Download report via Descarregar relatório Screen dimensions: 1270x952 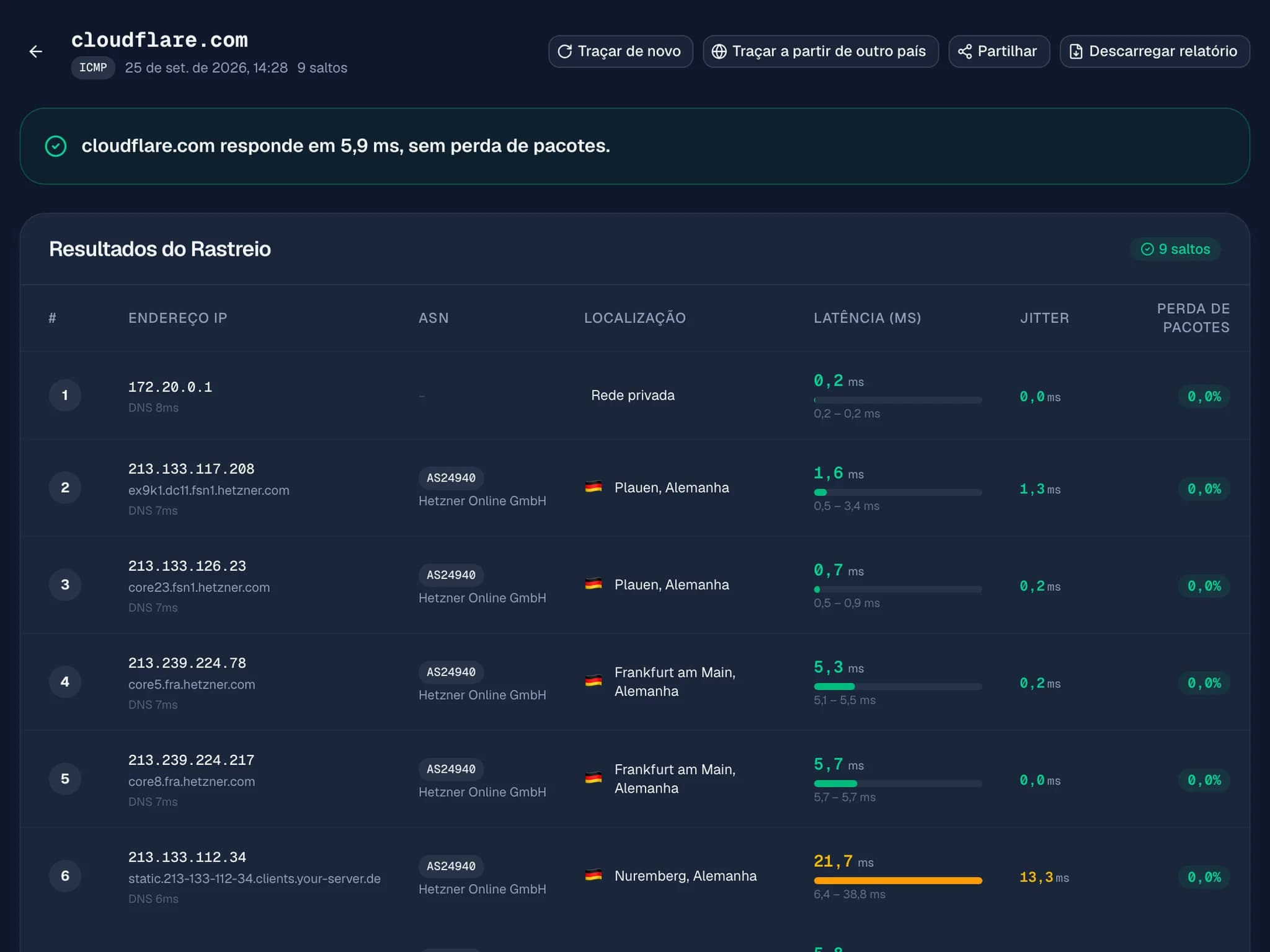tap(1154, 51)
